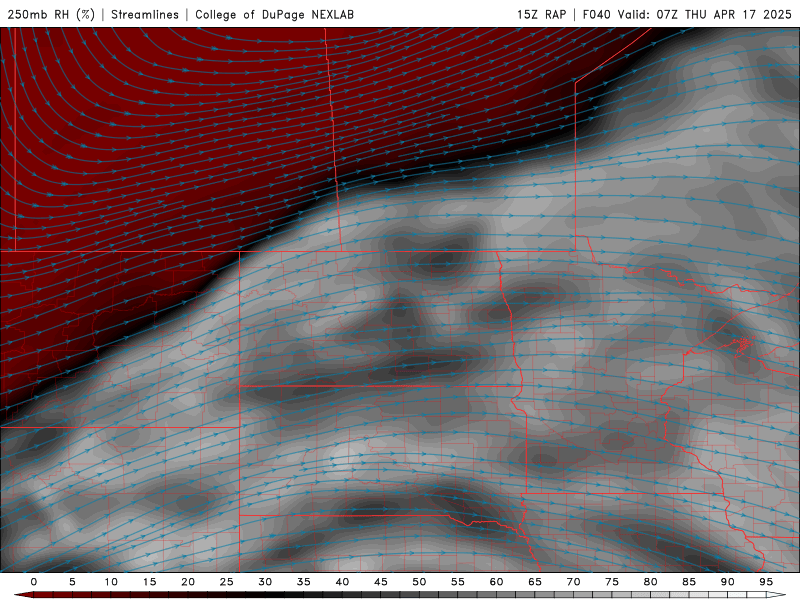The width and height of the screenshot is (800, 600).
Task: Click the "90" label on the color scale
Action: coord(728,582)
